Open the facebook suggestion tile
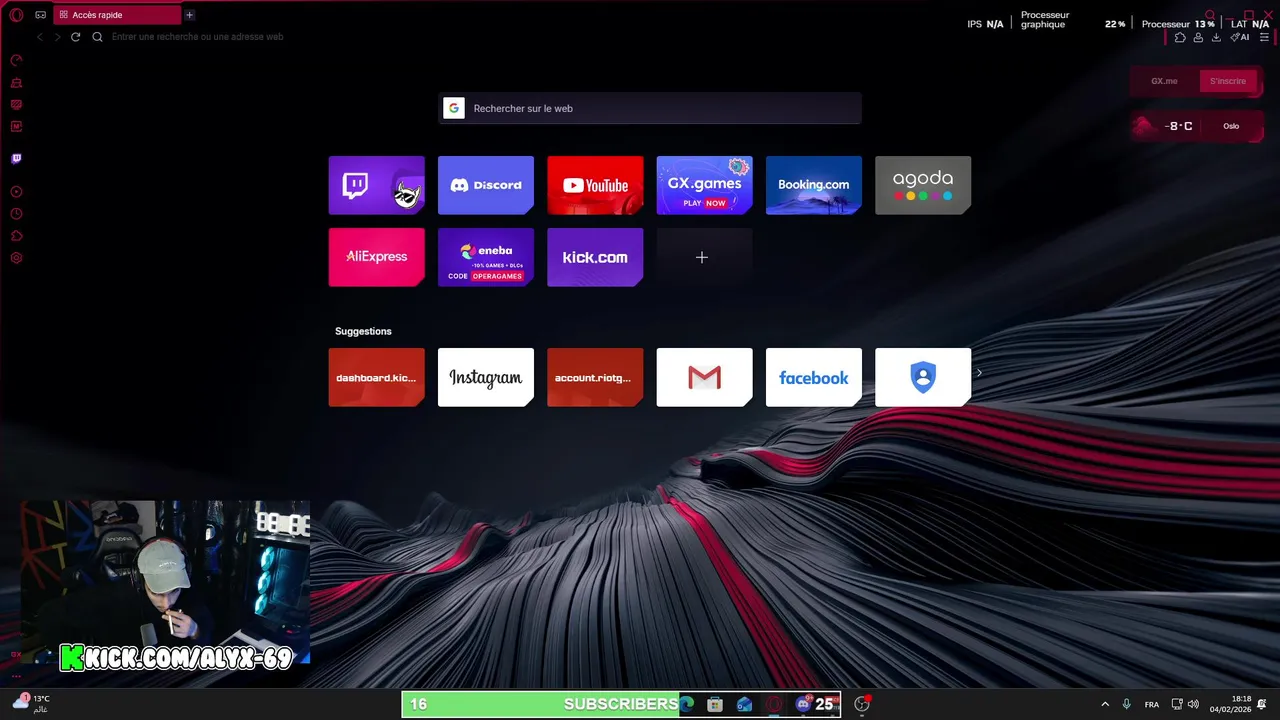This screenshot has width=1280, height=720. point(814,377)
